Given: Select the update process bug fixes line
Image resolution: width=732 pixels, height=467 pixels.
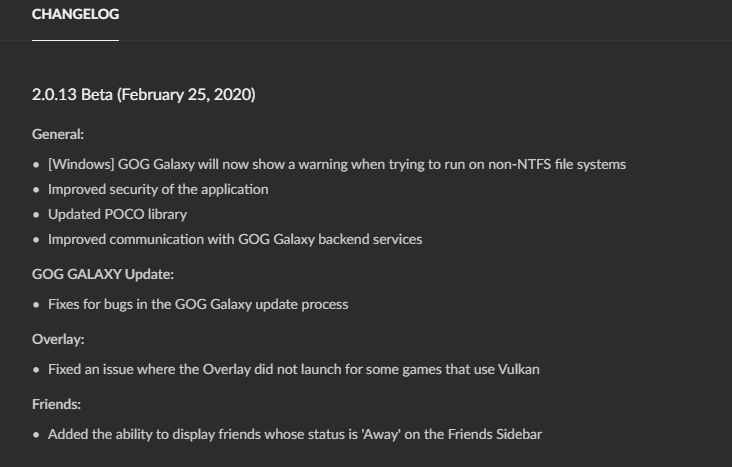Looking at the screenshot, I should [x=198, y=304].
